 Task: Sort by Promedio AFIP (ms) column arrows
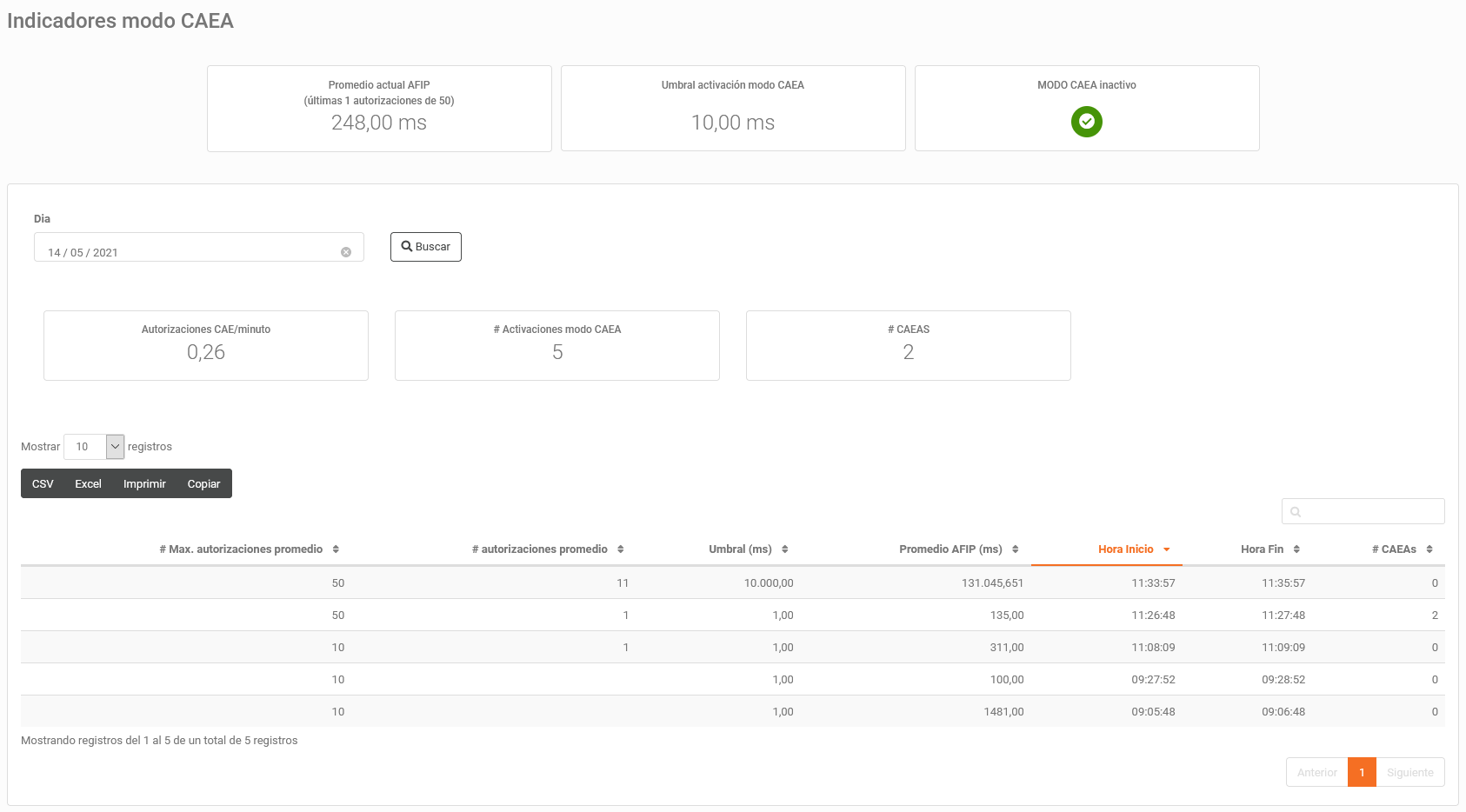coord(1015,549)
